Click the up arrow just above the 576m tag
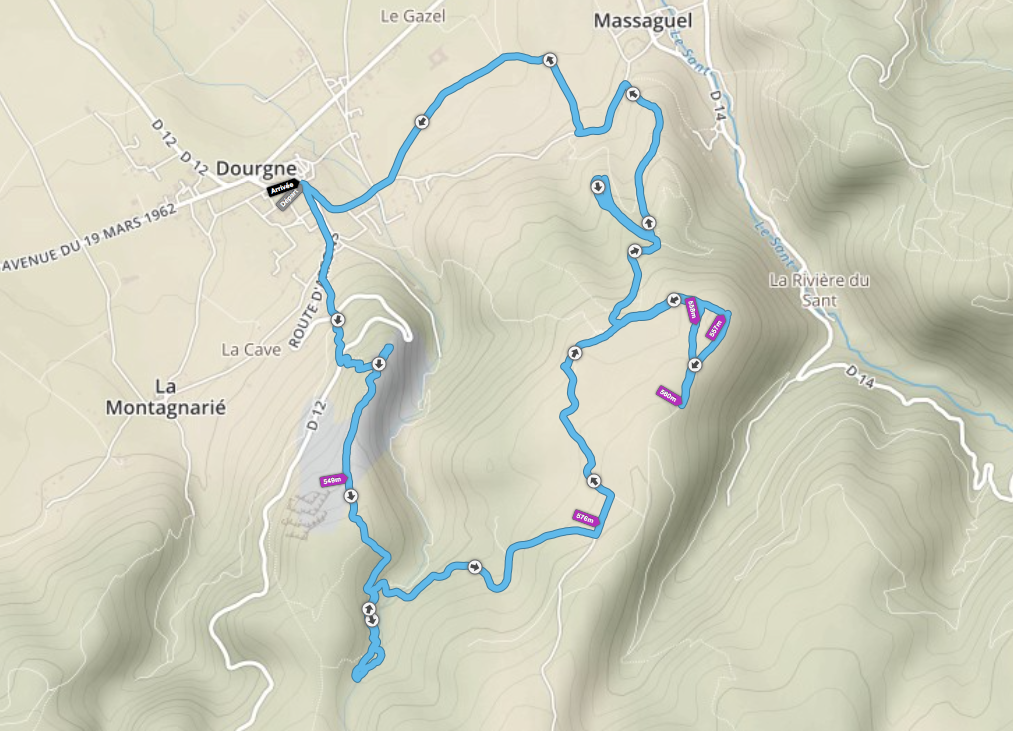This screenshot has height=731, width=1013. pyautogui.click(x=594, y=481)
